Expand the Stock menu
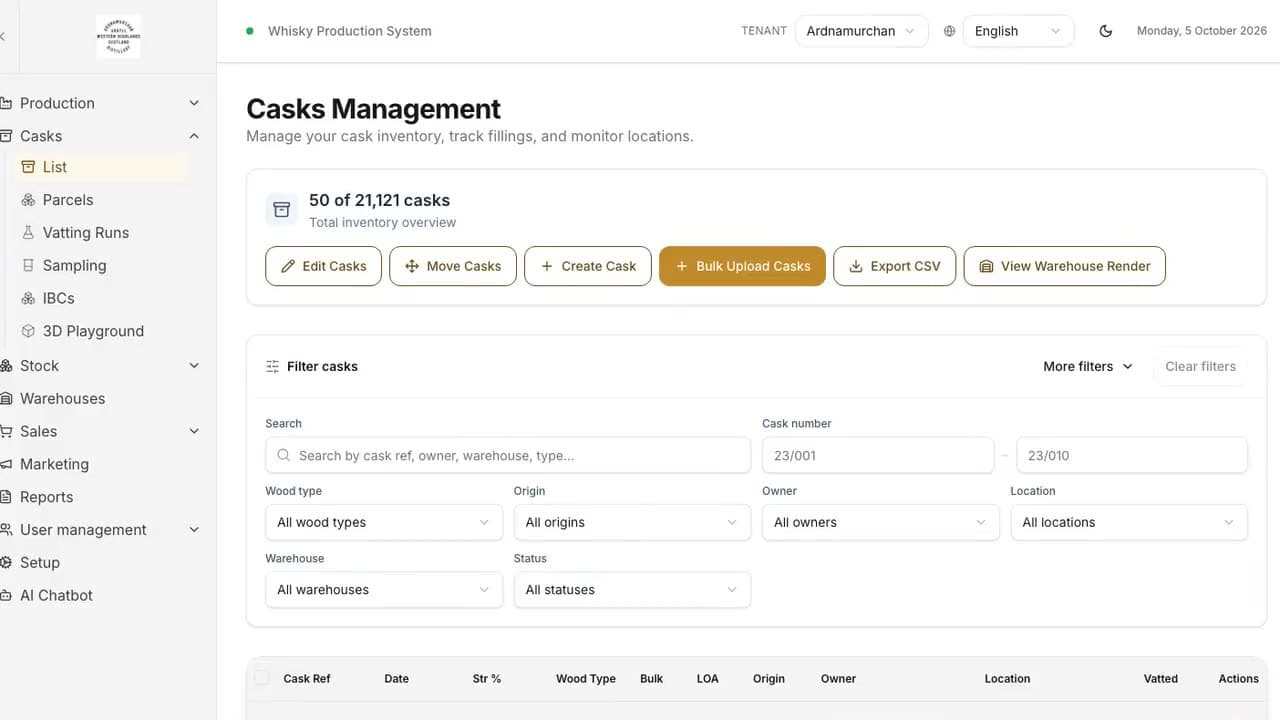This screenshot has height=720, width=1280. [100, 366]
